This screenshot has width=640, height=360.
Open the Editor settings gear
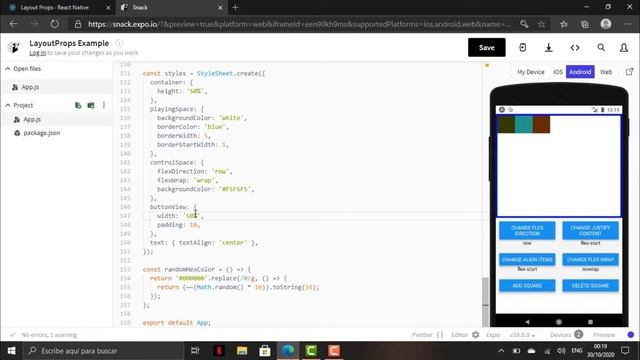(476, 335)
